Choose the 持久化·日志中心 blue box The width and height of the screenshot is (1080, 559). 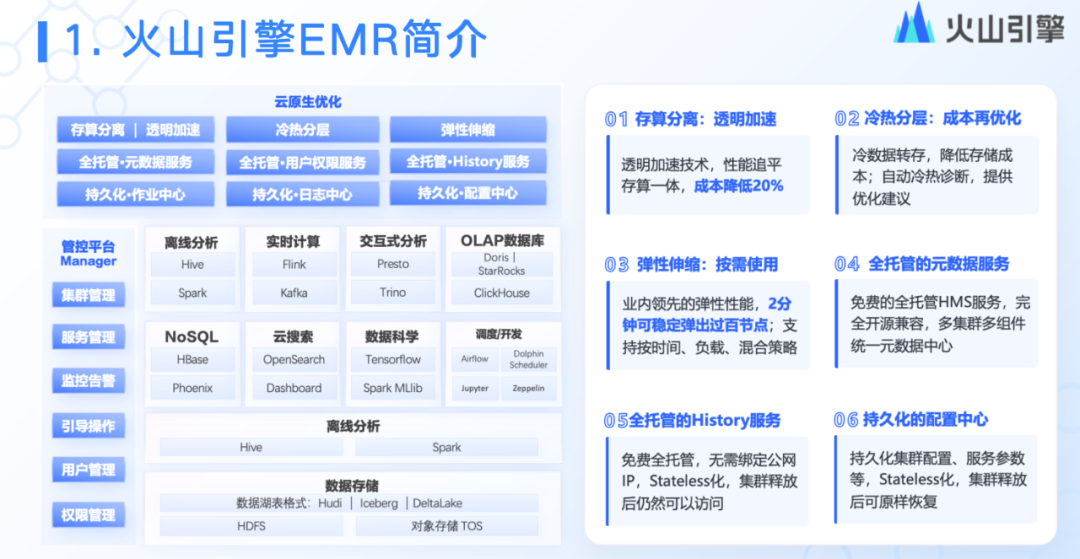(x=302, y=195)
